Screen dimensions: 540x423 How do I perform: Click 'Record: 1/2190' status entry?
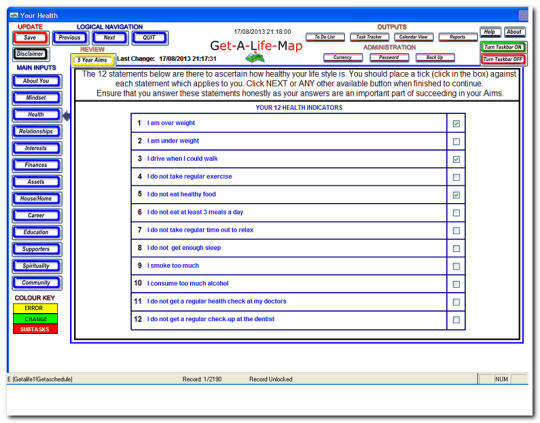(202, 379)
